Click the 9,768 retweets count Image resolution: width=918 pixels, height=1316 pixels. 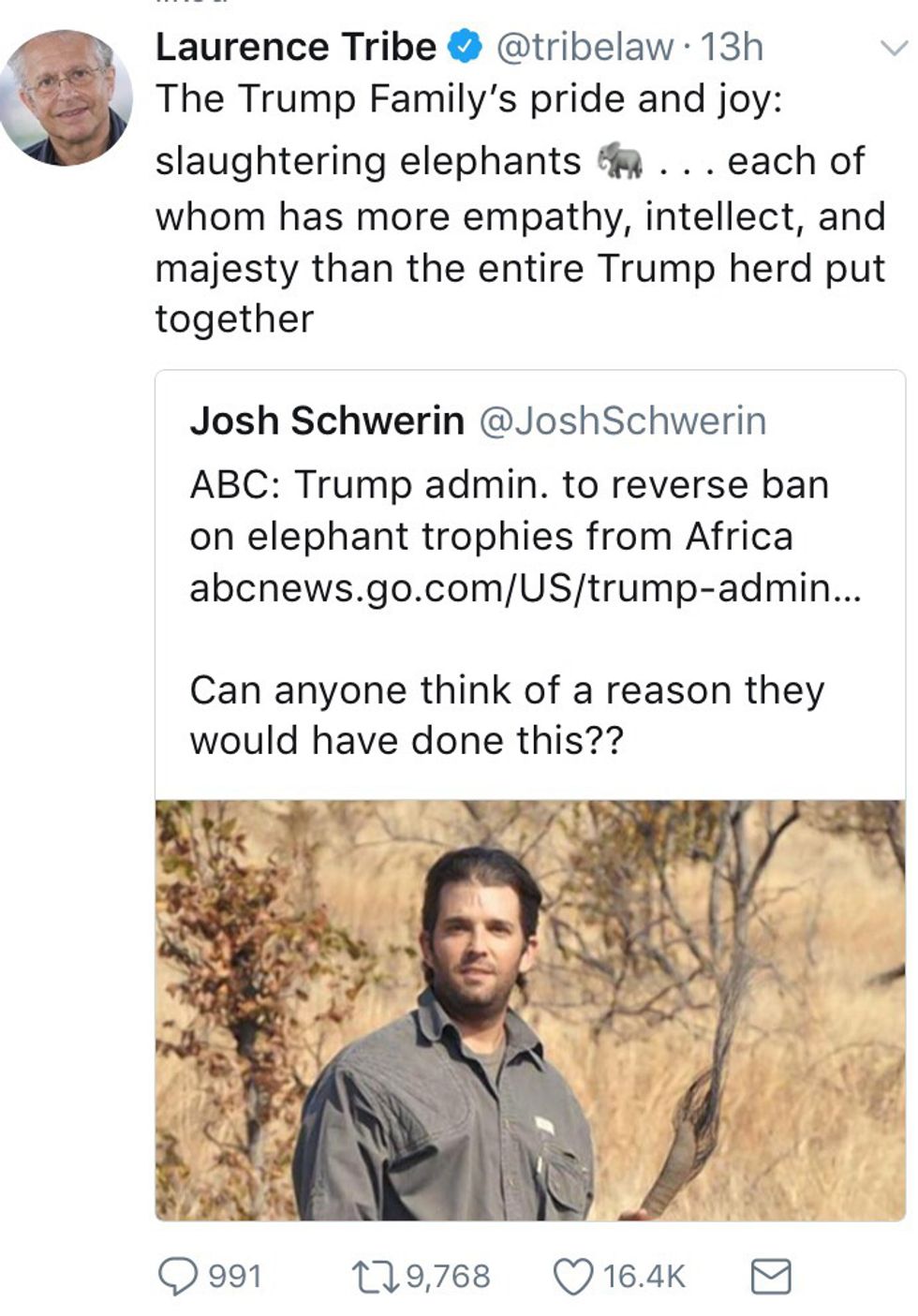pos(449,1276)
